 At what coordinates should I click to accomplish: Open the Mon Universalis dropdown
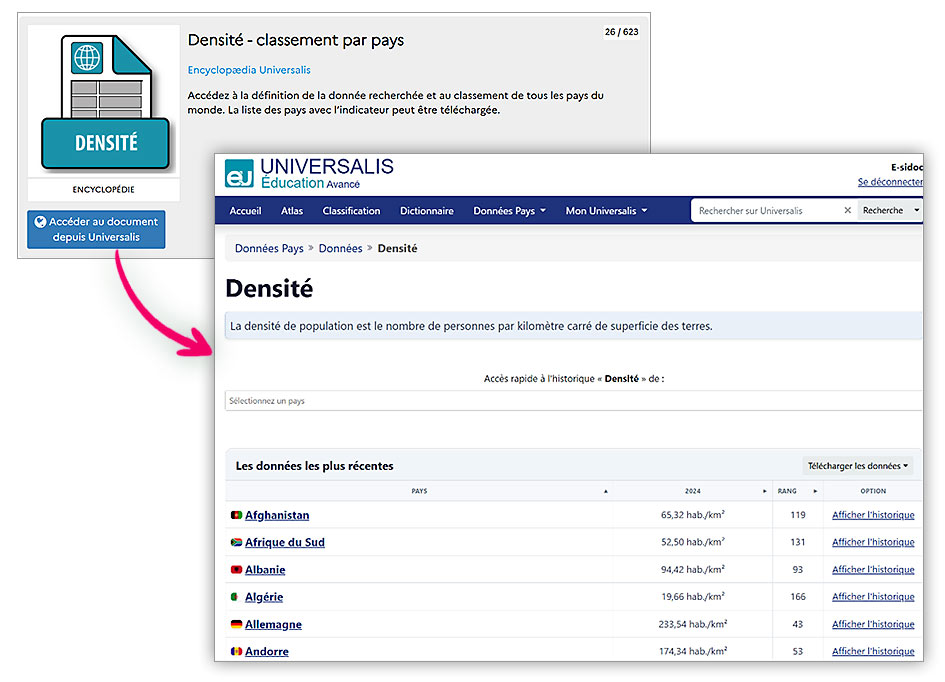(x=606, y=211)
